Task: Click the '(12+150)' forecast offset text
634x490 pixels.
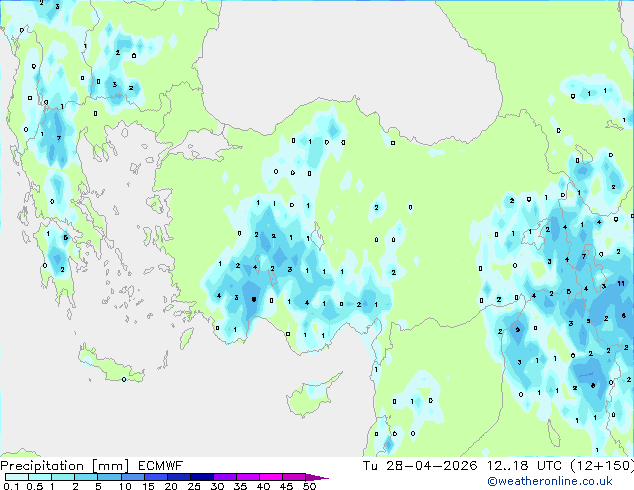Action: coord(602,466)
